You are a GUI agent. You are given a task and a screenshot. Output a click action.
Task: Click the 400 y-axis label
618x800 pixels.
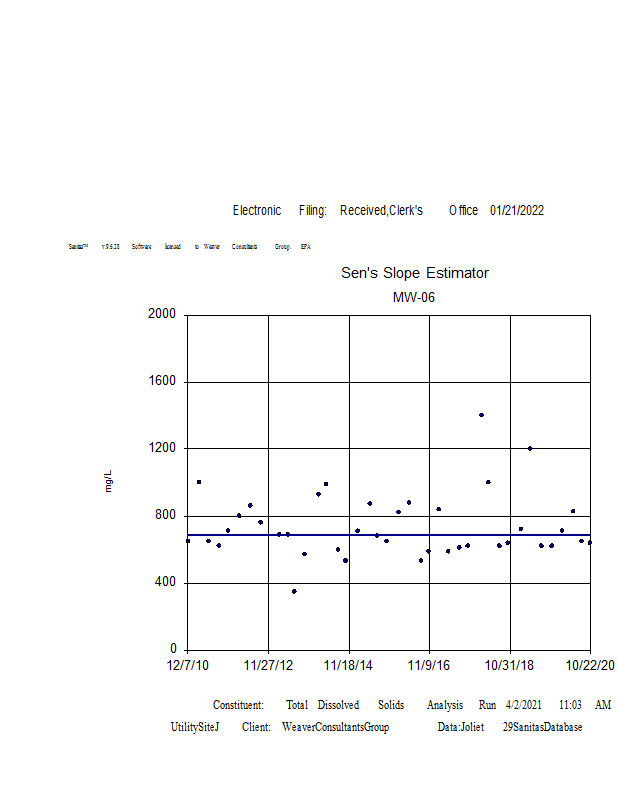click(165, 582)
